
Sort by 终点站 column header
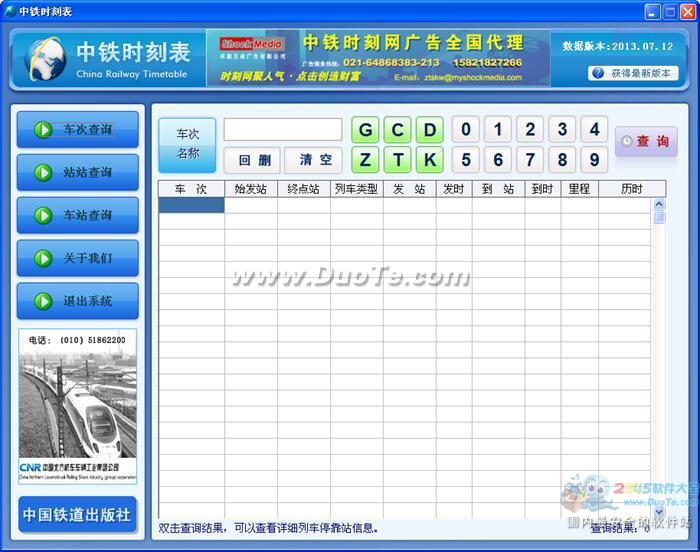pos(304,189)
